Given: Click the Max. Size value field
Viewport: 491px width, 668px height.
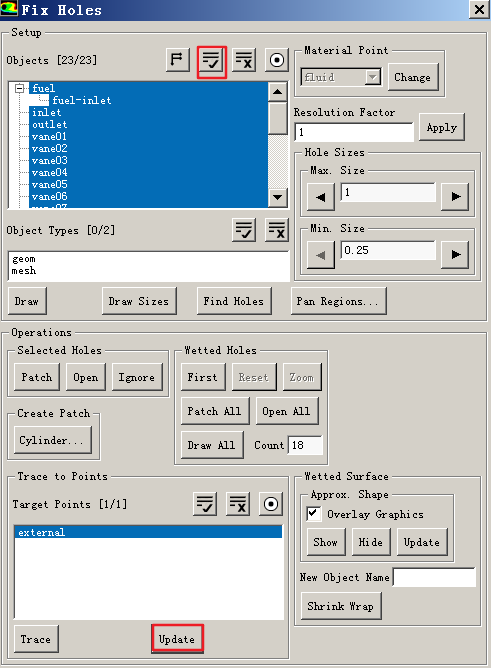Looking at the screenshot, I should [x=388, y=192].
